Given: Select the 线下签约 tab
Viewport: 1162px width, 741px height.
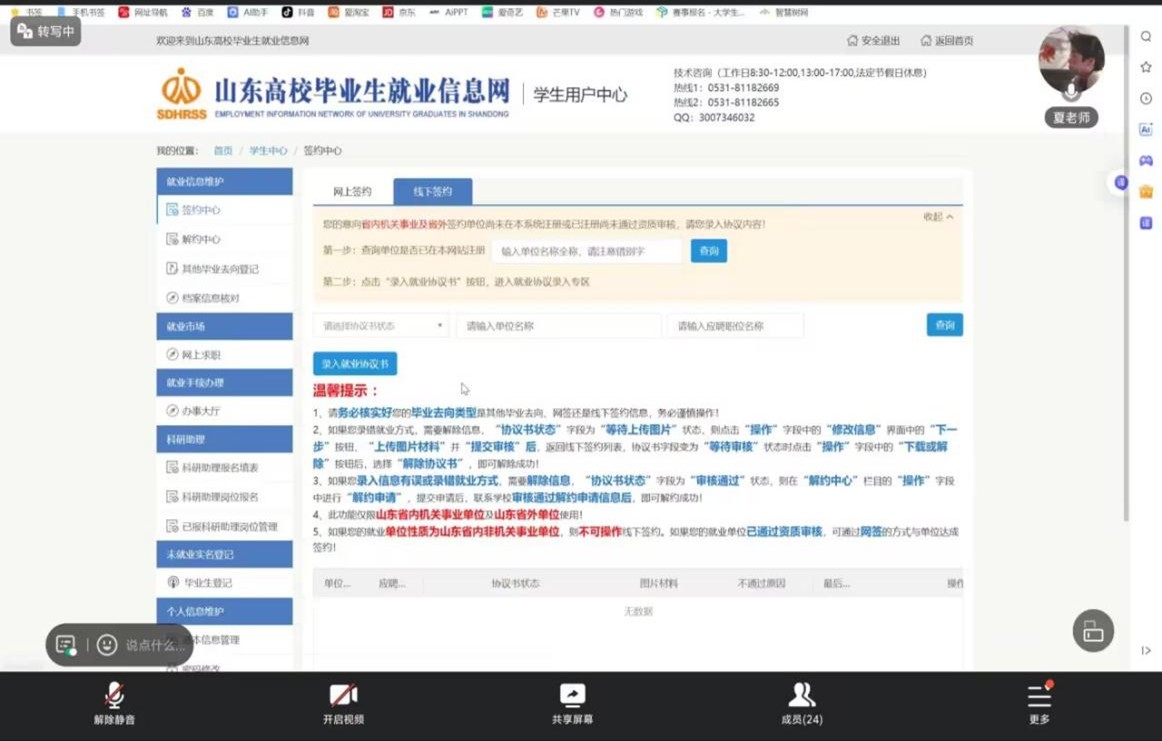Looking at the screenshot, I should coord(432,192).
